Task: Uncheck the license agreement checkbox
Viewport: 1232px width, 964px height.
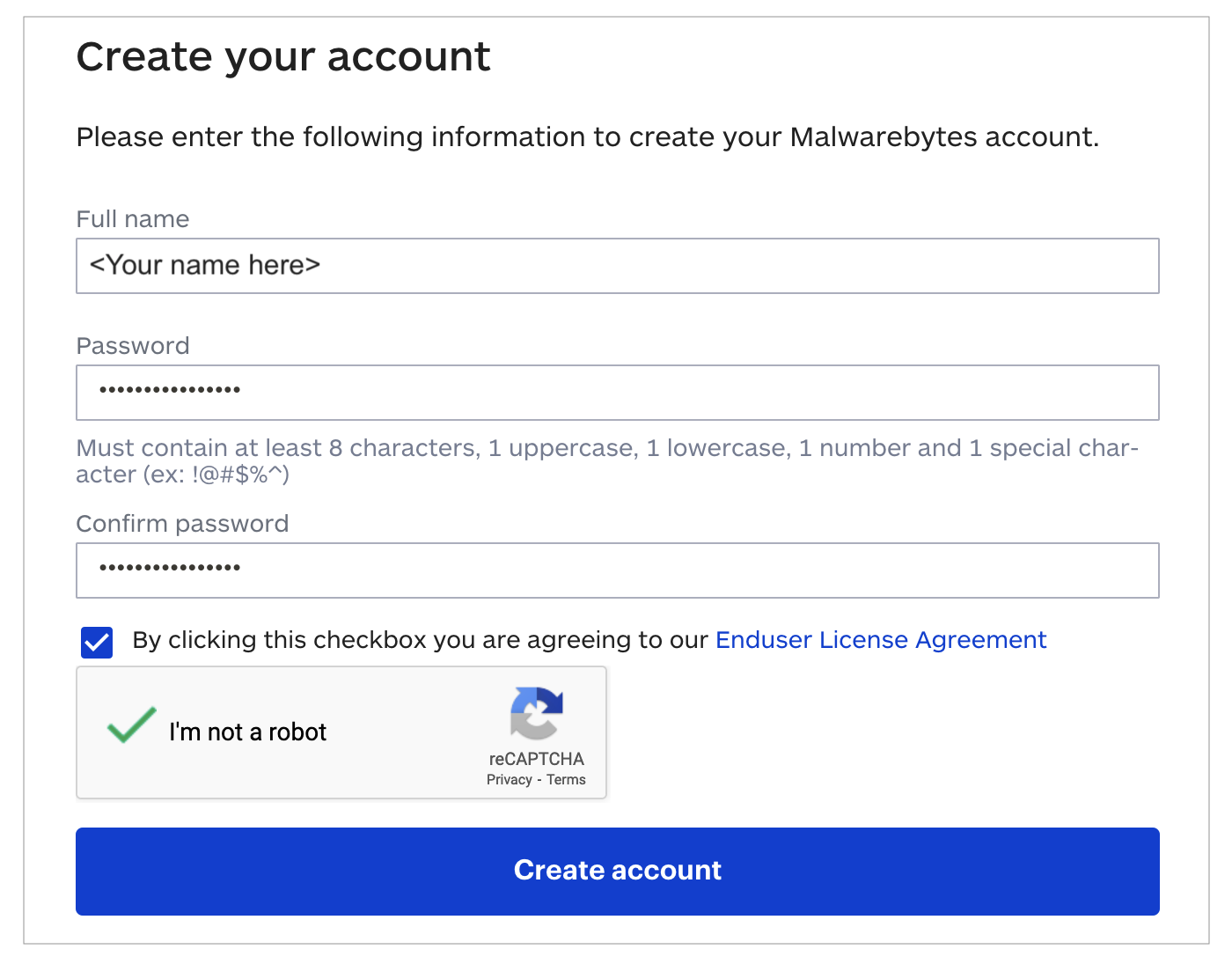Action: pyautogui.click(x=97, y=642)
